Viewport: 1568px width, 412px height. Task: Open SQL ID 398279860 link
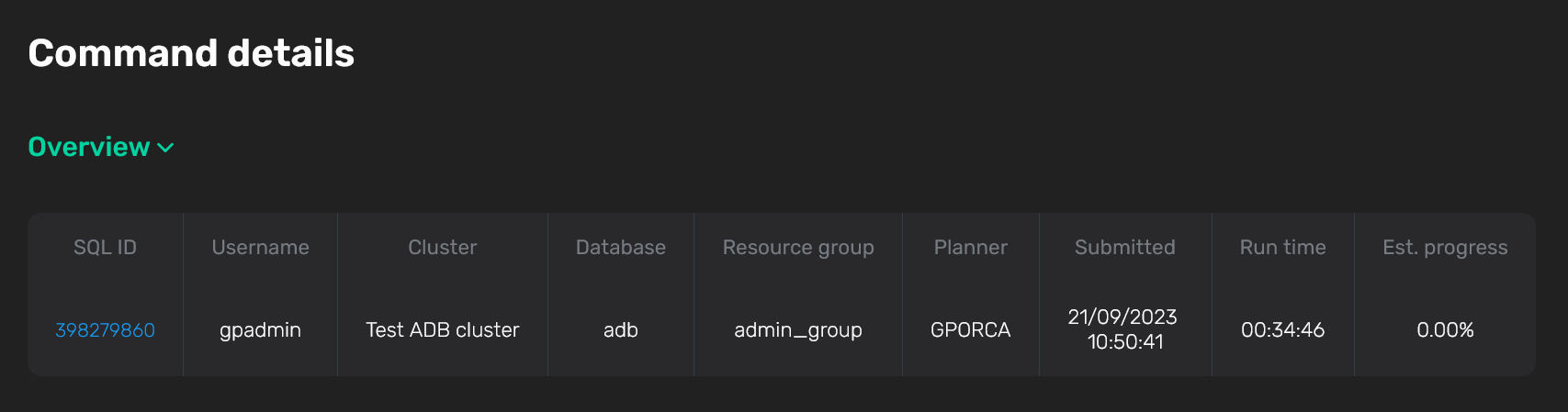(x=105, y=330)
